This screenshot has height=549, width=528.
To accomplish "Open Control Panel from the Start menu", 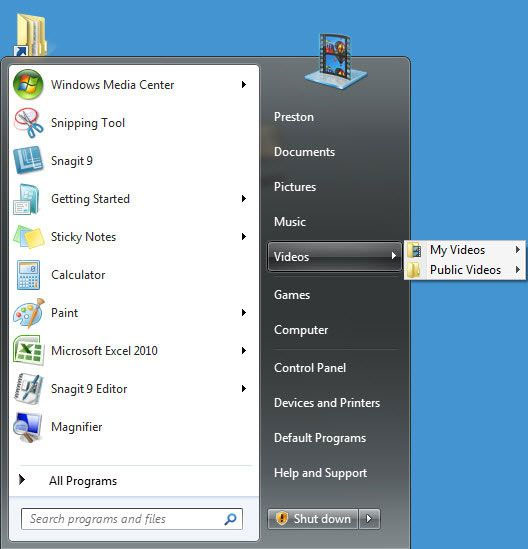I will (310, 368).
